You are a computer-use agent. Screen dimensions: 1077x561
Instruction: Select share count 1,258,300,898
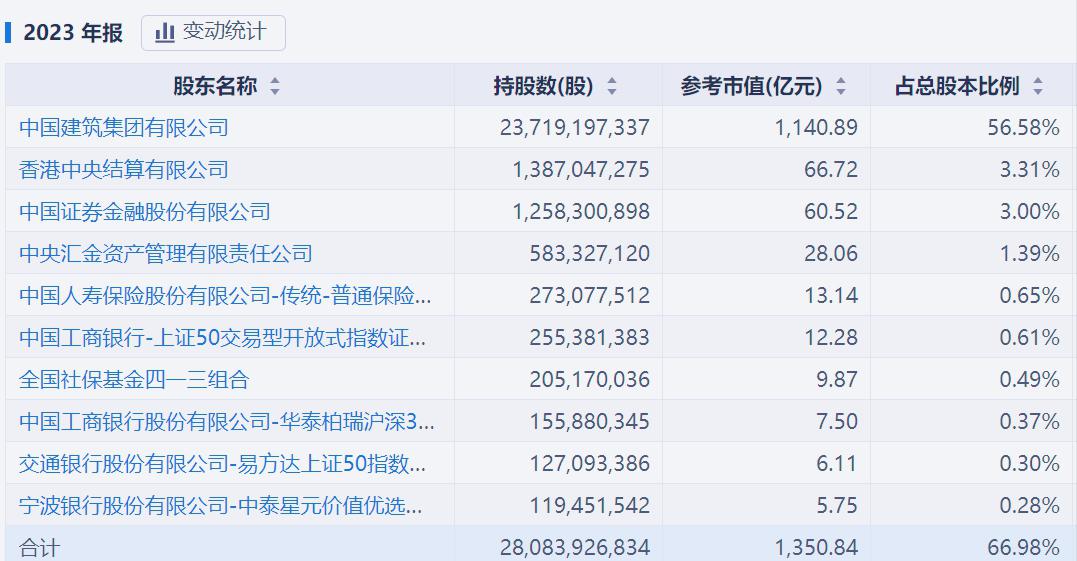click(x=581, y=211)
